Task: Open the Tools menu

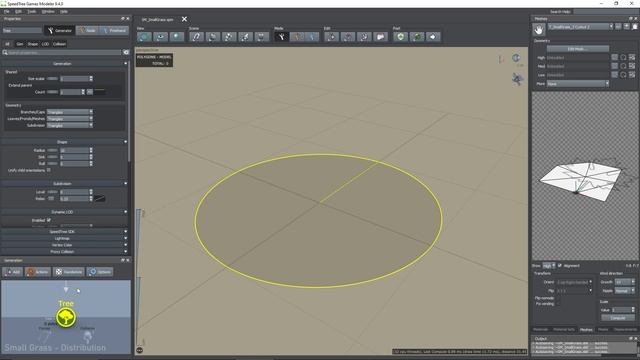Action: tap(31, 11)
